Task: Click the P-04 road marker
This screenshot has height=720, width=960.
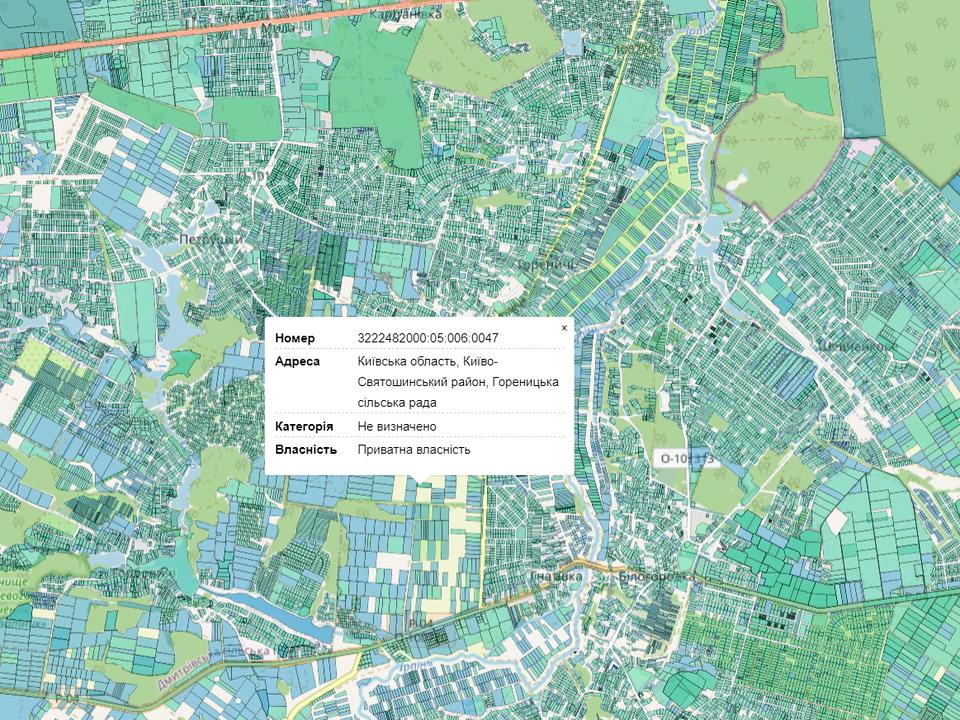Action: [x=415, y=623]
